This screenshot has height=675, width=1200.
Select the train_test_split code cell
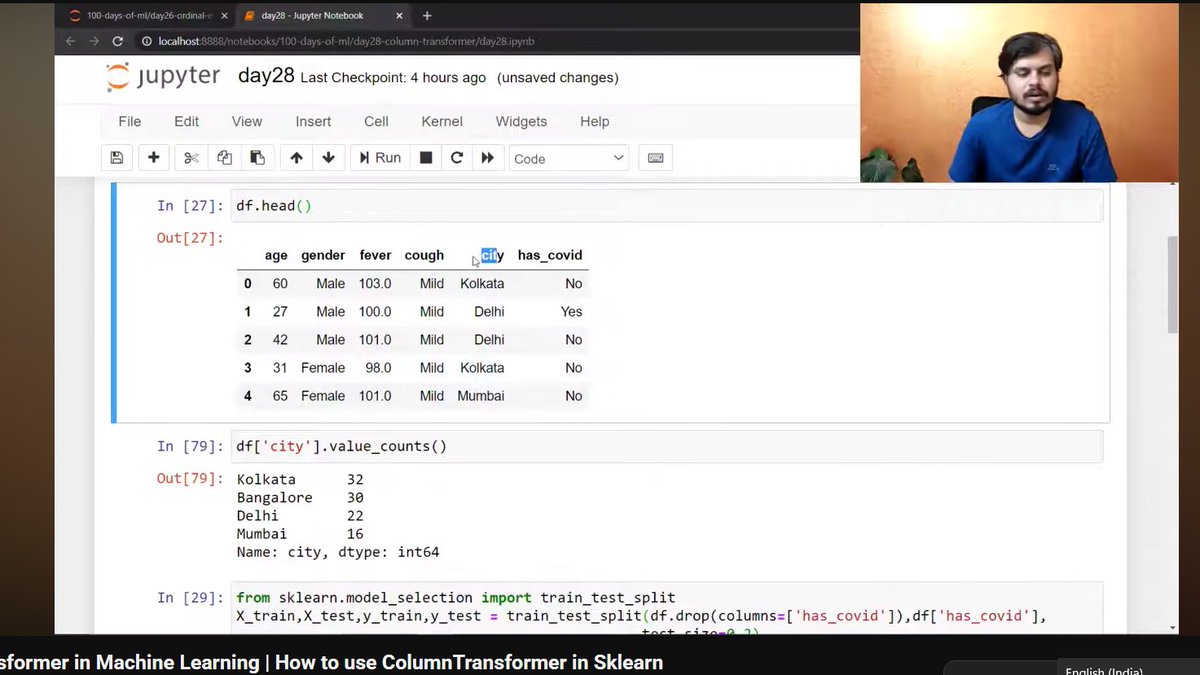click(667, 607)
